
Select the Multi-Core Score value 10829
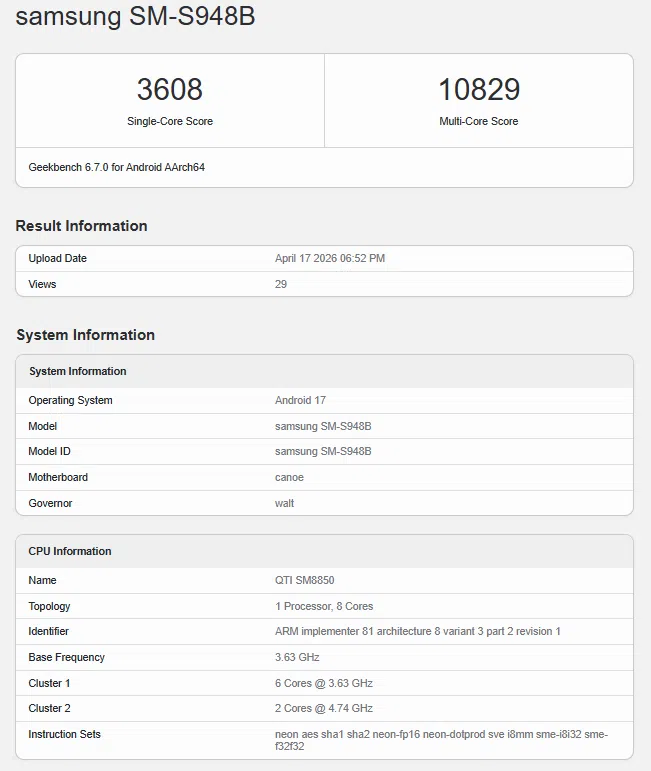pos(478,90)
